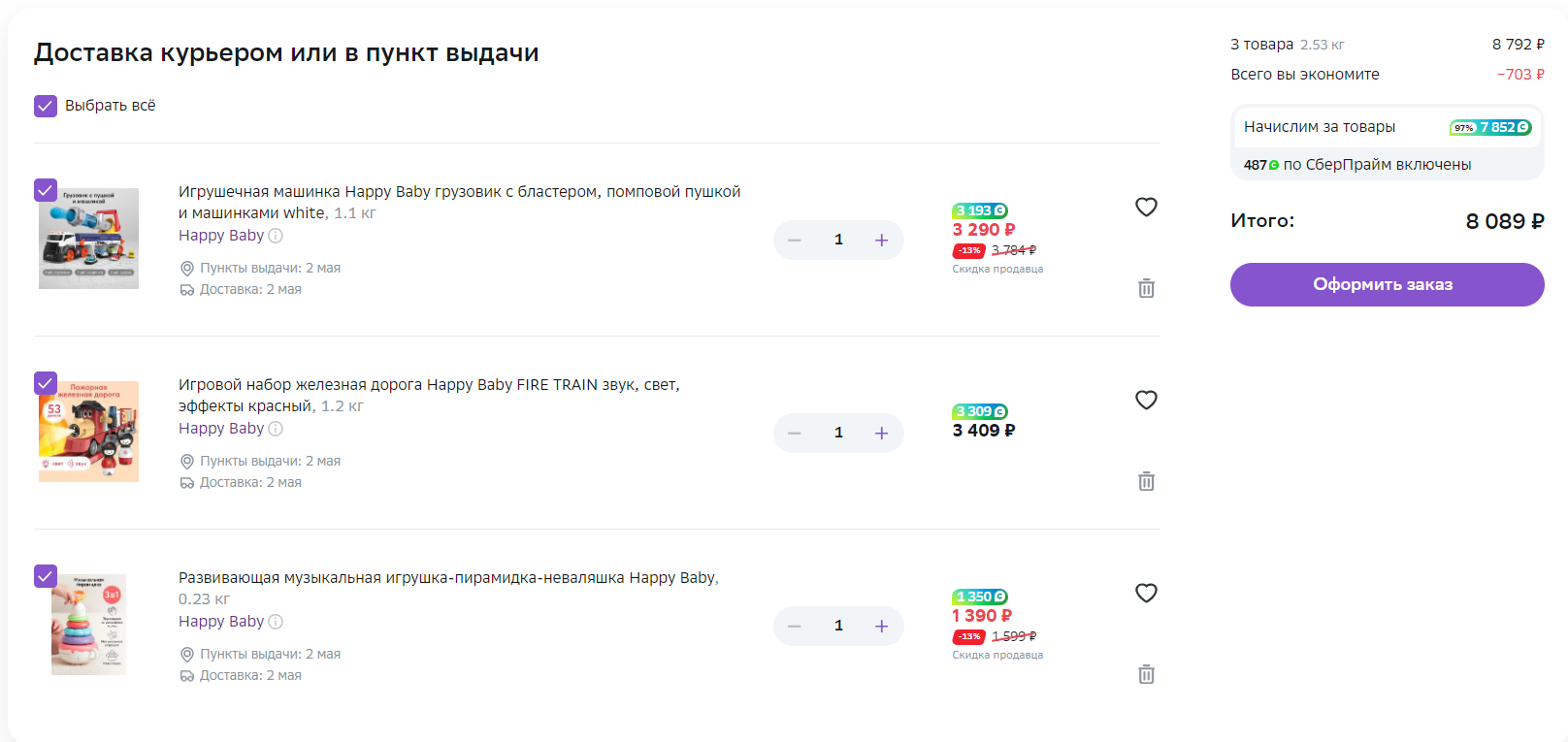Image resolution: width=1568 pixels, height=742 pixels.
Task: Increase quantity of the blaster truck toy
Action: (881, 240)
